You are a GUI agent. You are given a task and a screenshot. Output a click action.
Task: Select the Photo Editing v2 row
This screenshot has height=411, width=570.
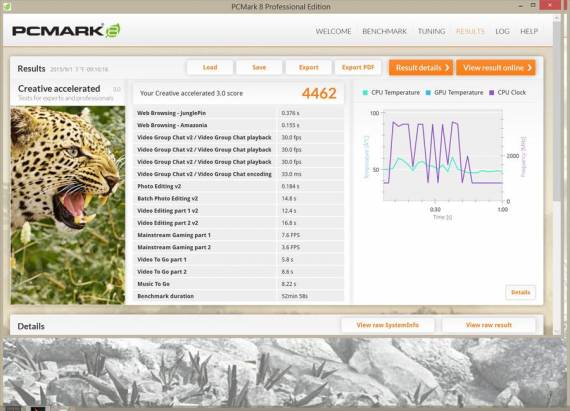click(239, 186)
